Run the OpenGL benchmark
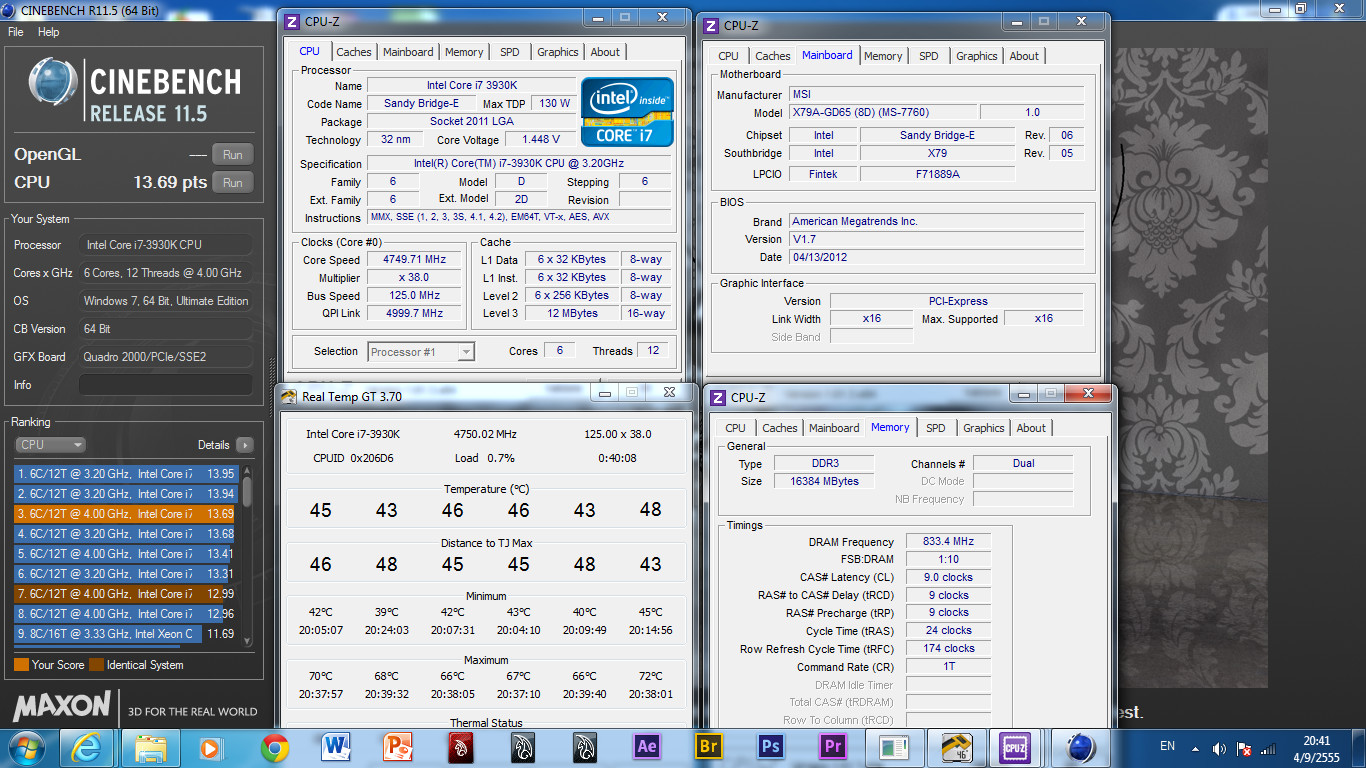 233,155
